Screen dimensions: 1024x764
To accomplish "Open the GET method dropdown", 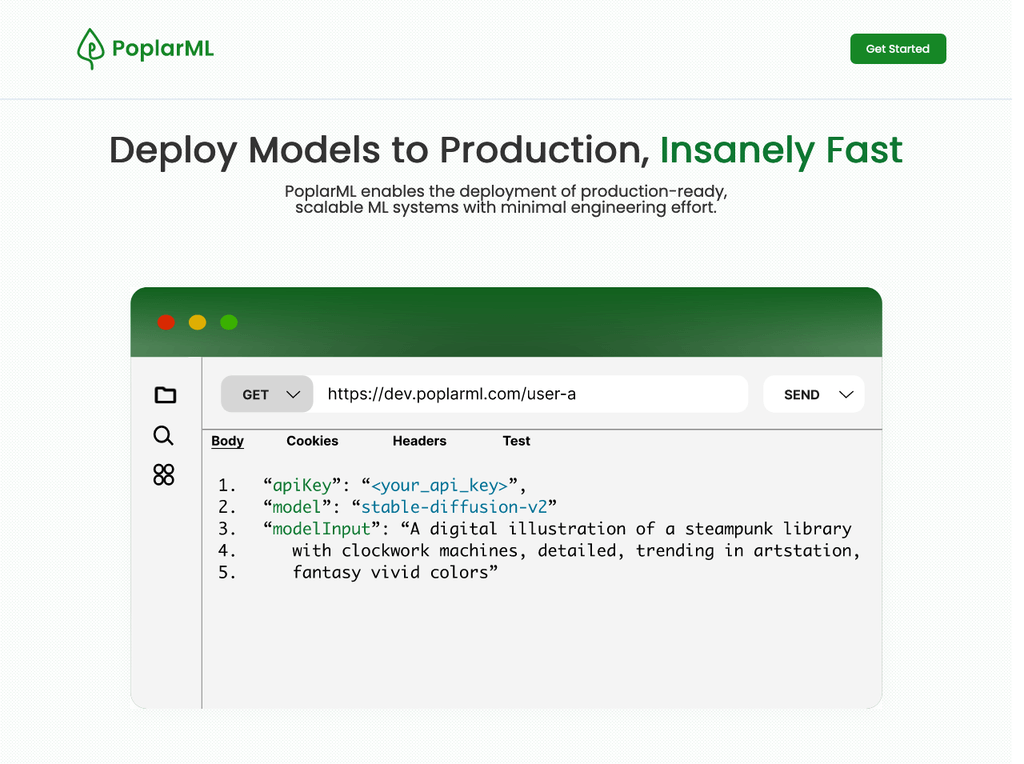I will pyautogui.click(x=267, y=394).
